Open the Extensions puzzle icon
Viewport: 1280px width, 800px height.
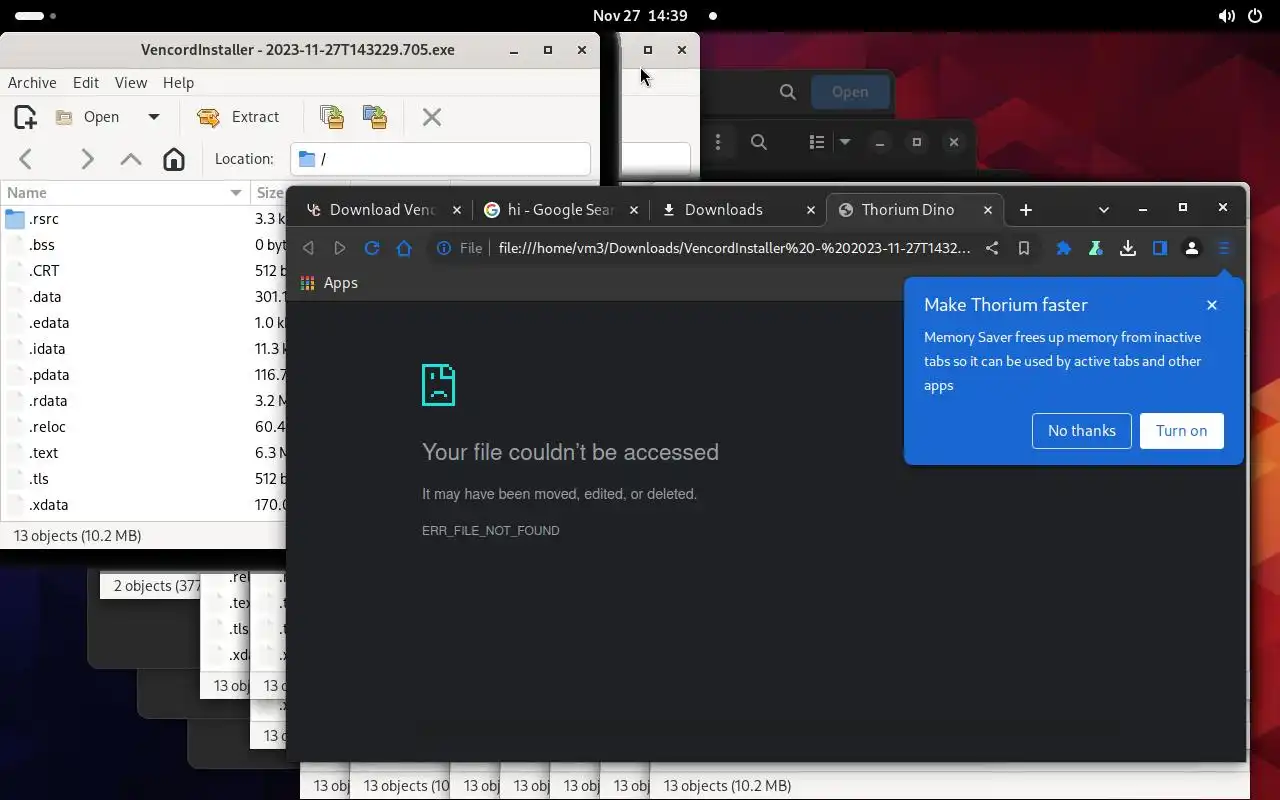pyautogui.click(x=1064, y=248)
